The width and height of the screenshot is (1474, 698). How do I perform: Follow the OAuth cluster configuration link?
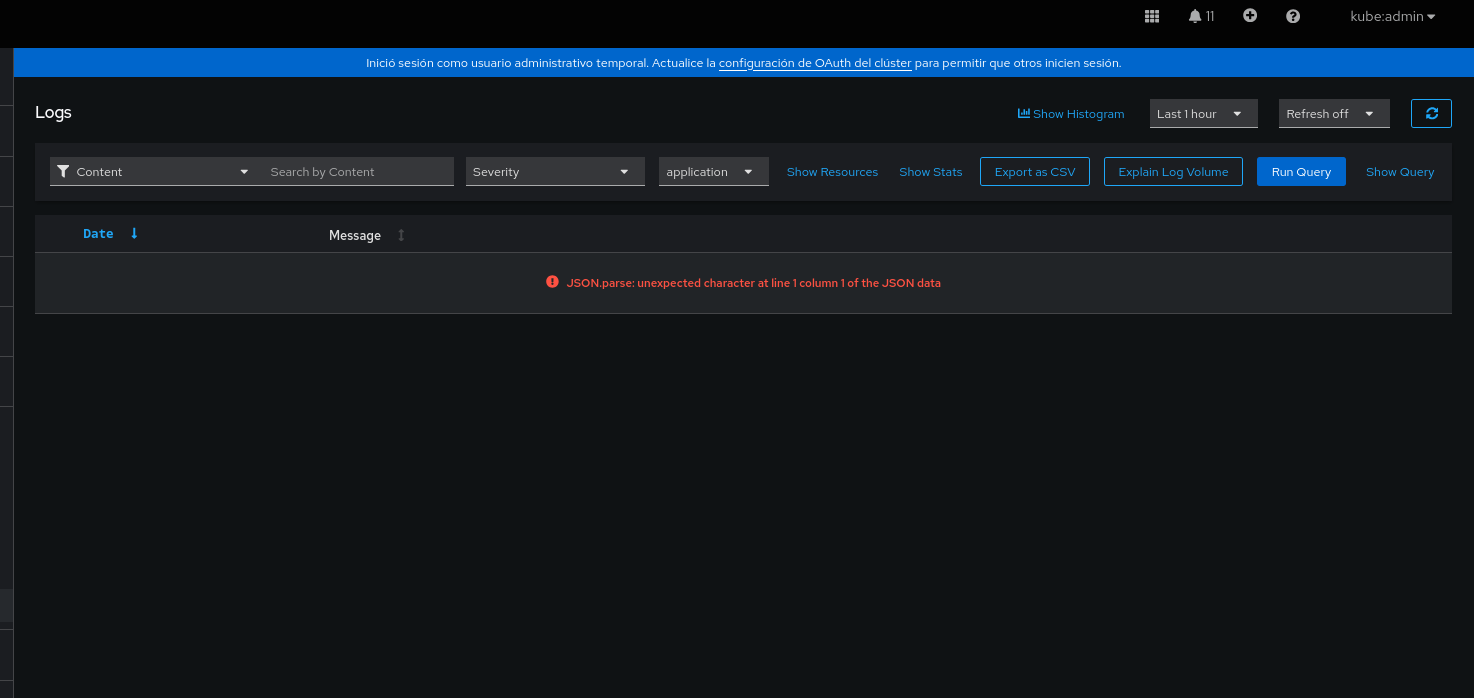click(x=815, y=63)
